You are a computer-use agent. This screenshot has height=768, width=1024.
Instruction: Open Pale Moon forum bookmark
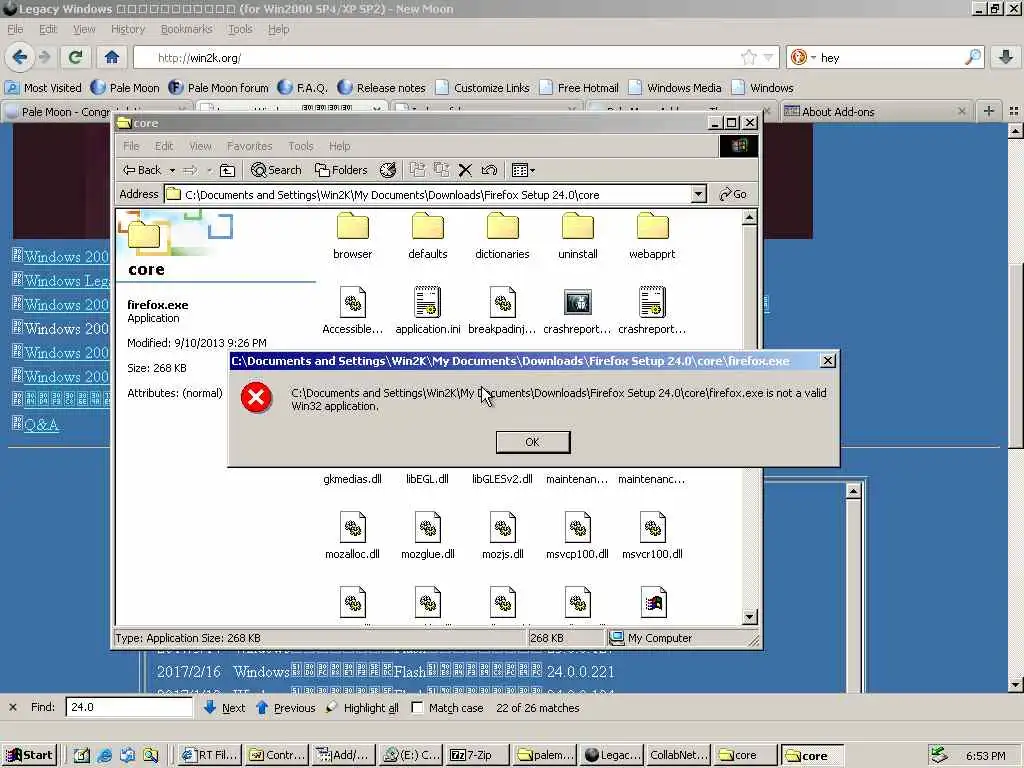click(218, 88)
